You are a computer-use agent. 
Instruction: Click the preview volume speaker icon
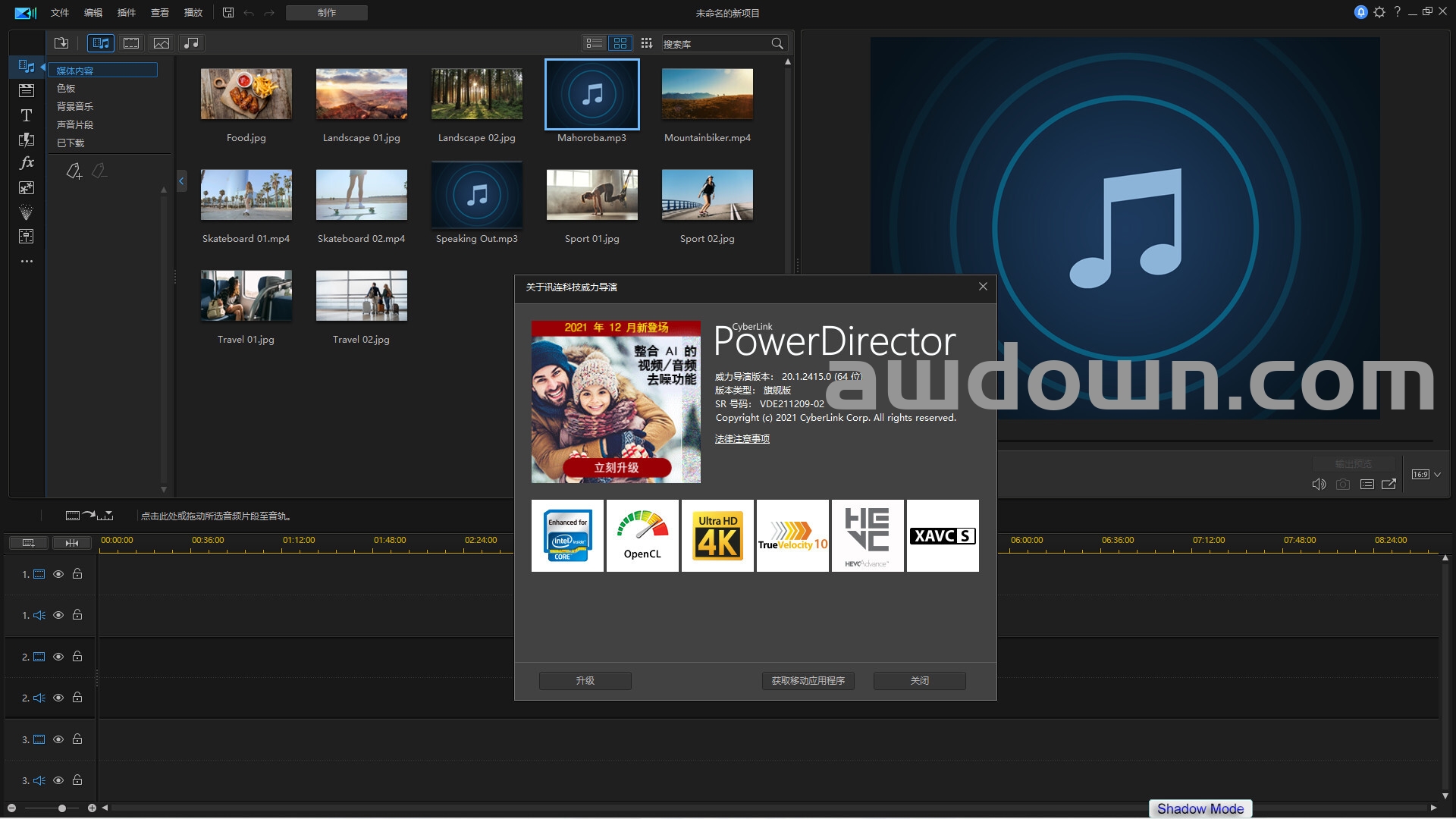(1319, 485)
